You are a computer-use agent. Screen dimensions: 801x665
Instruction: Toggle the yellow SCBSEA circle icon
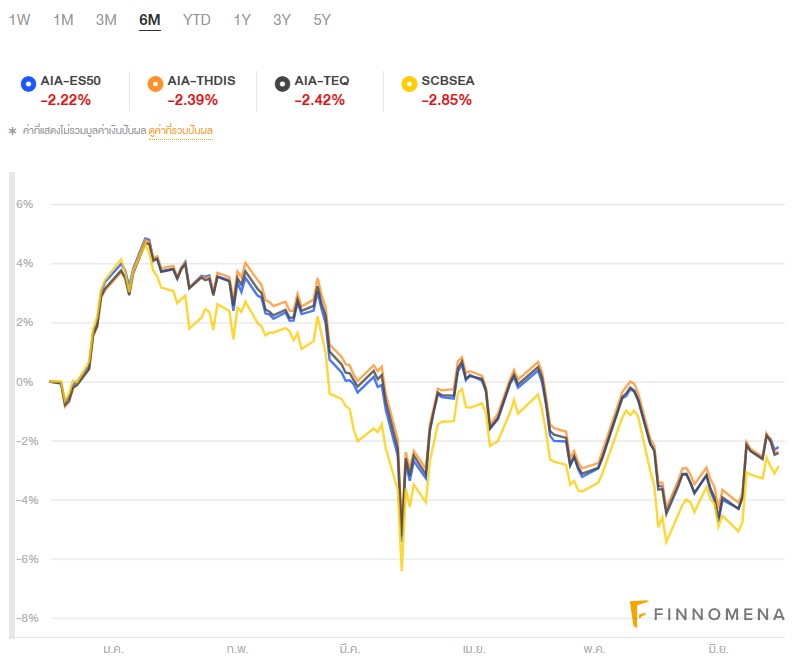408,82
